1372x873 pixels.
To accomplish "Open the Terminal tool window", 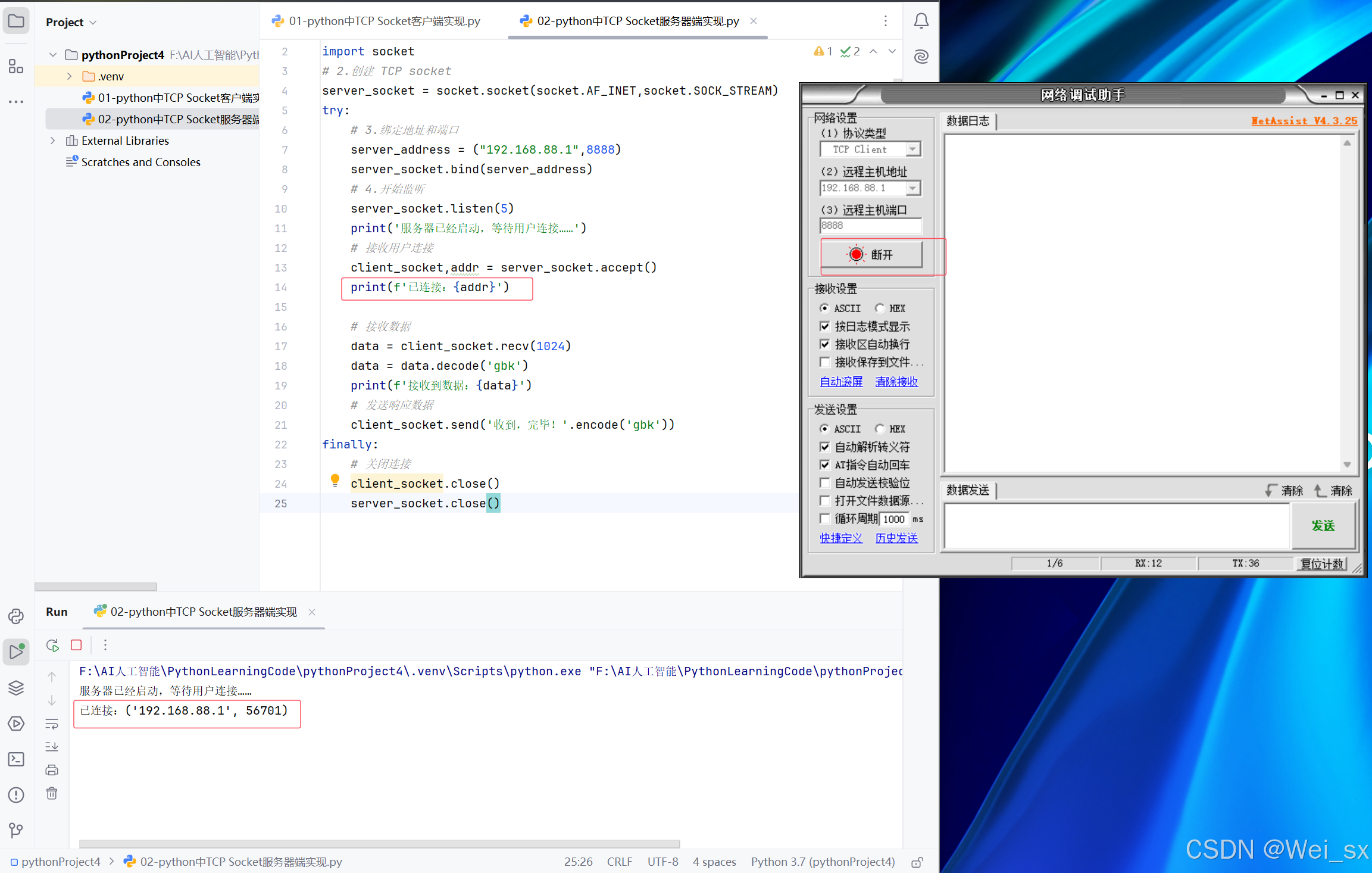I will pos(16,759).
